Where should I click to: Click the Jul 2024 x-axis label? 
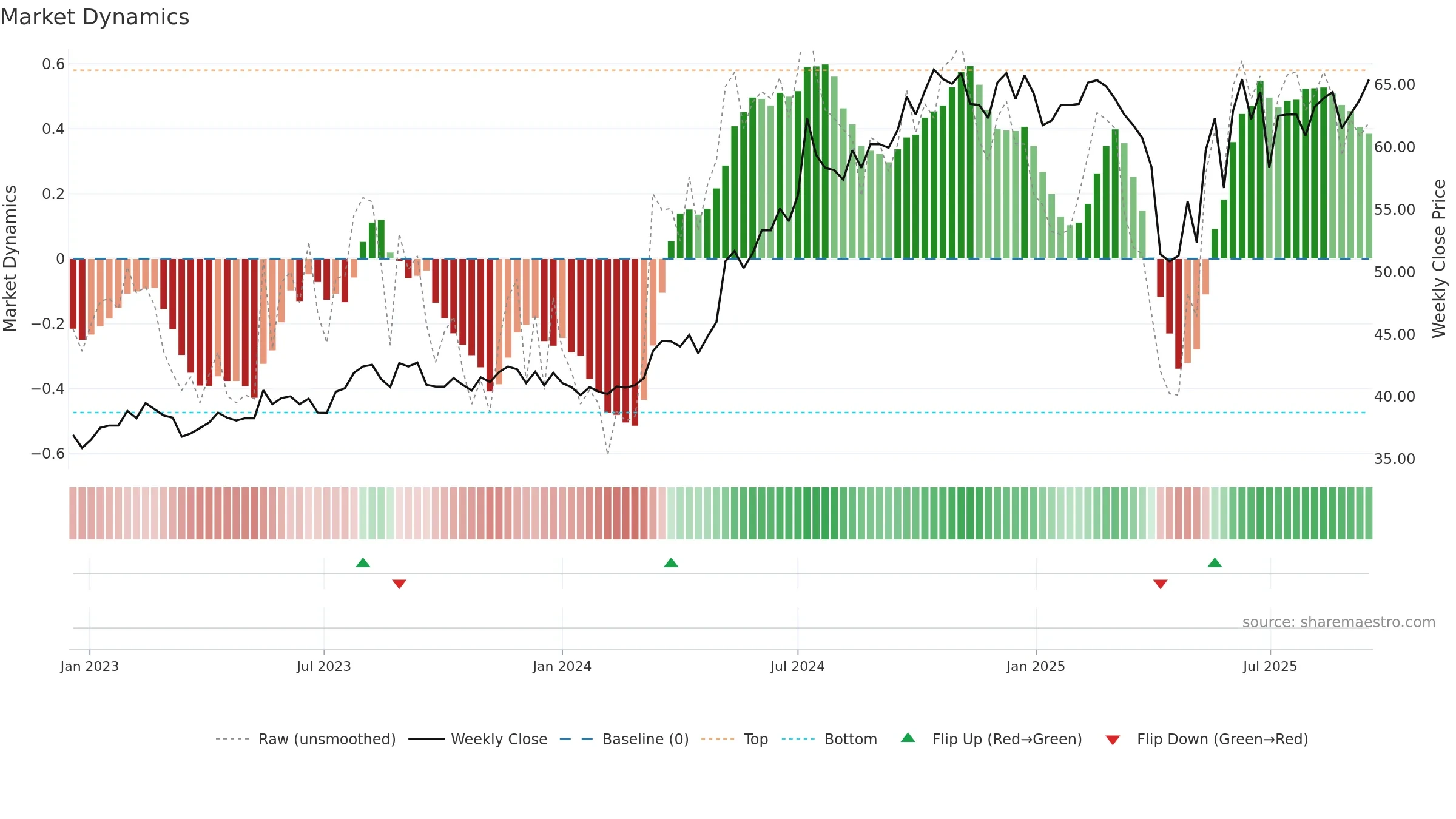click(x=798, y=666)
